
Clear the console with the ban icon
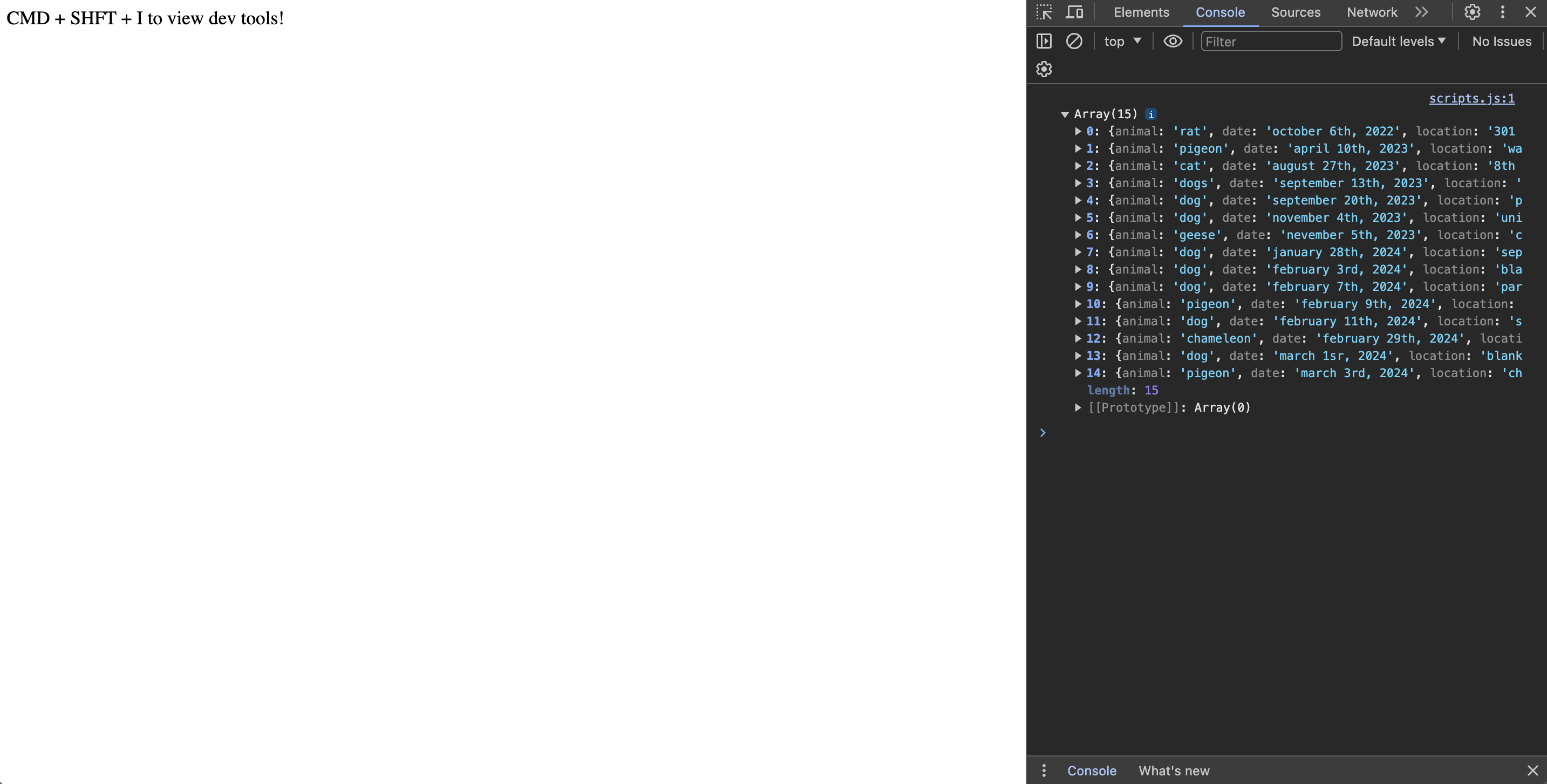[1074, 41]
